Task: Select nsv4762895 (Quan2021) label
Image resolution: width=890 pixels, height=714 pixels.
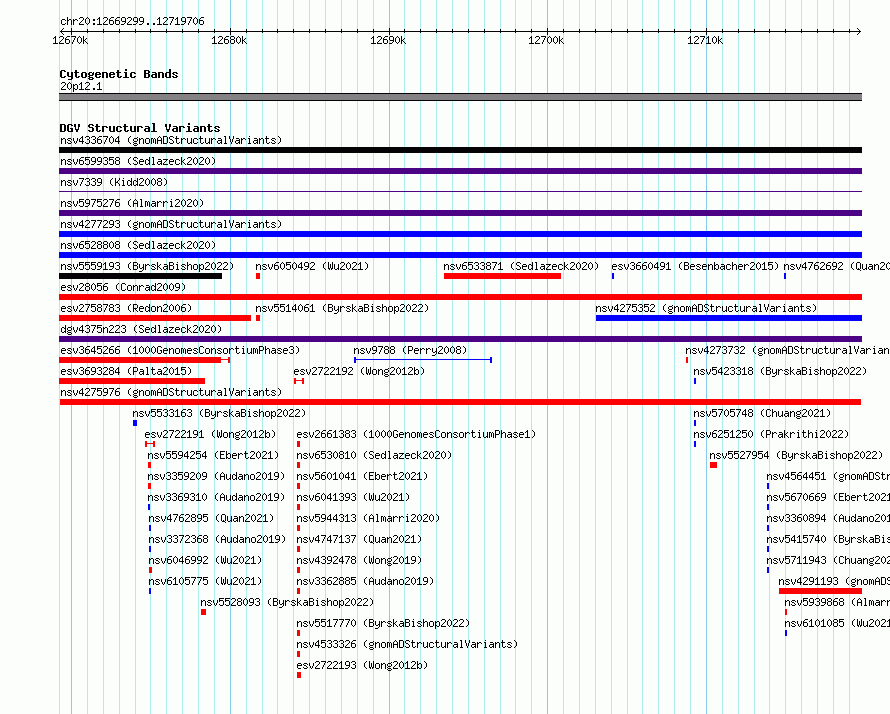Action: 211,518
